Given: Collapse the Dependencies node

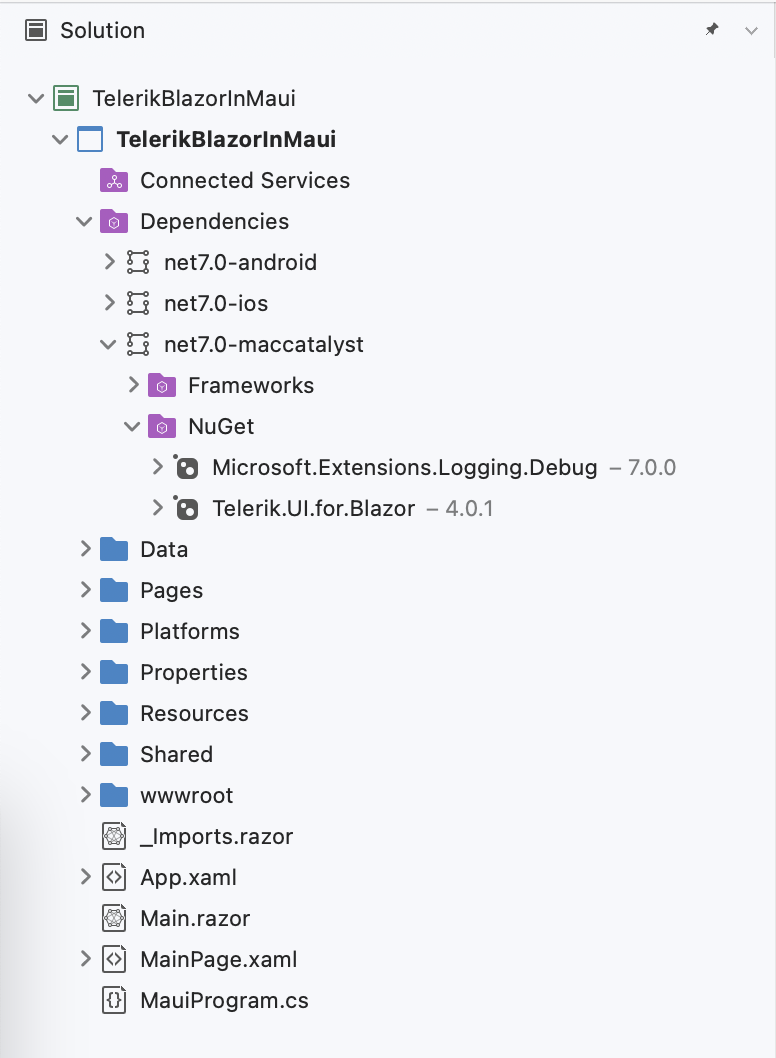Looking at the screenshot, I should [84, 221].
